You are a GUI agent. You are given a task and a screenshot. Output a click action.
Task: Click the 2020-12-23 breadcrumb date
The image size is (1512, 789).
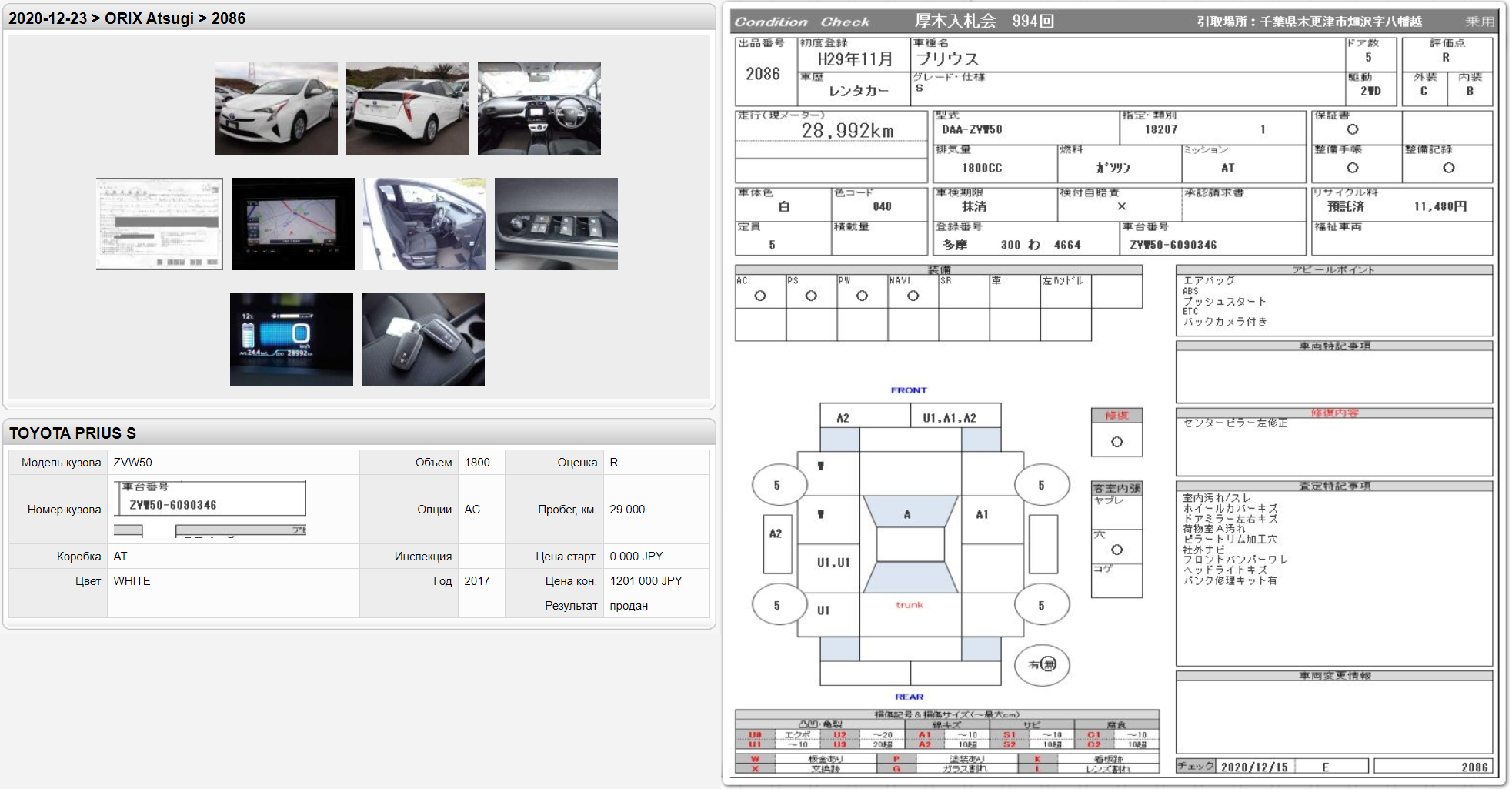click(x=48, y=18)
